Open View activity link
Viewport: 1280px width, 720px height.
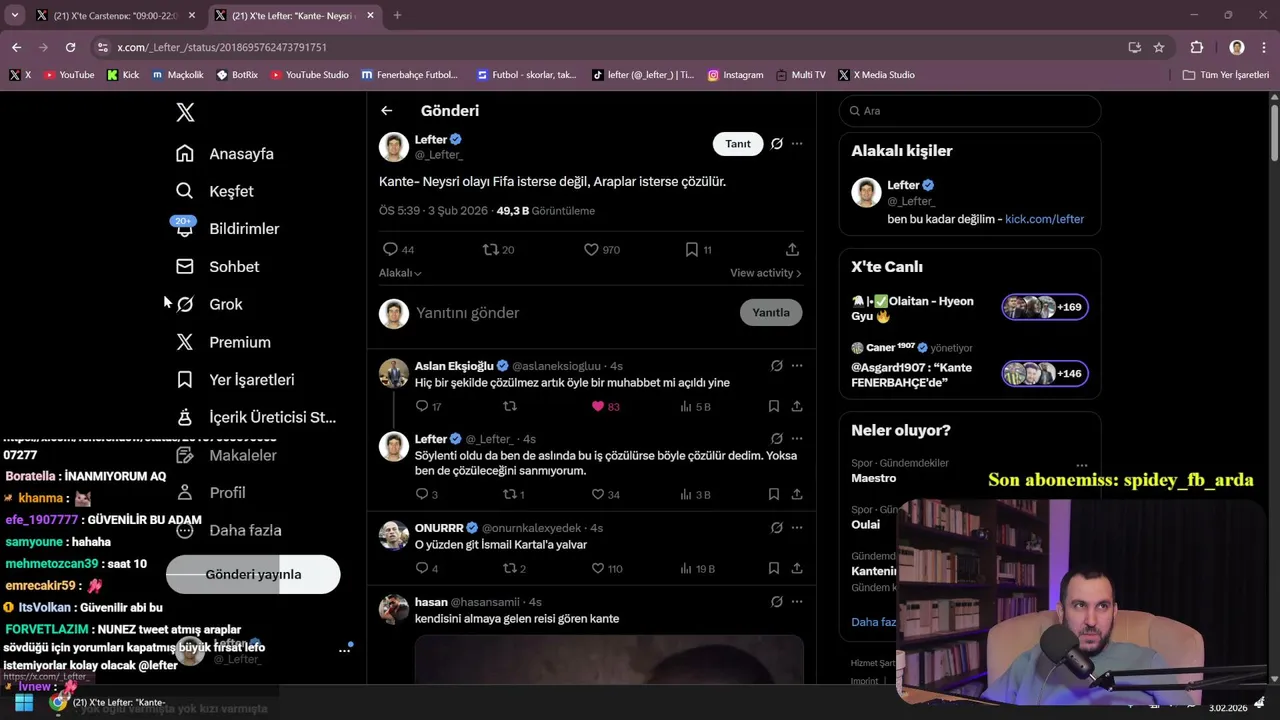pos(765,273)
